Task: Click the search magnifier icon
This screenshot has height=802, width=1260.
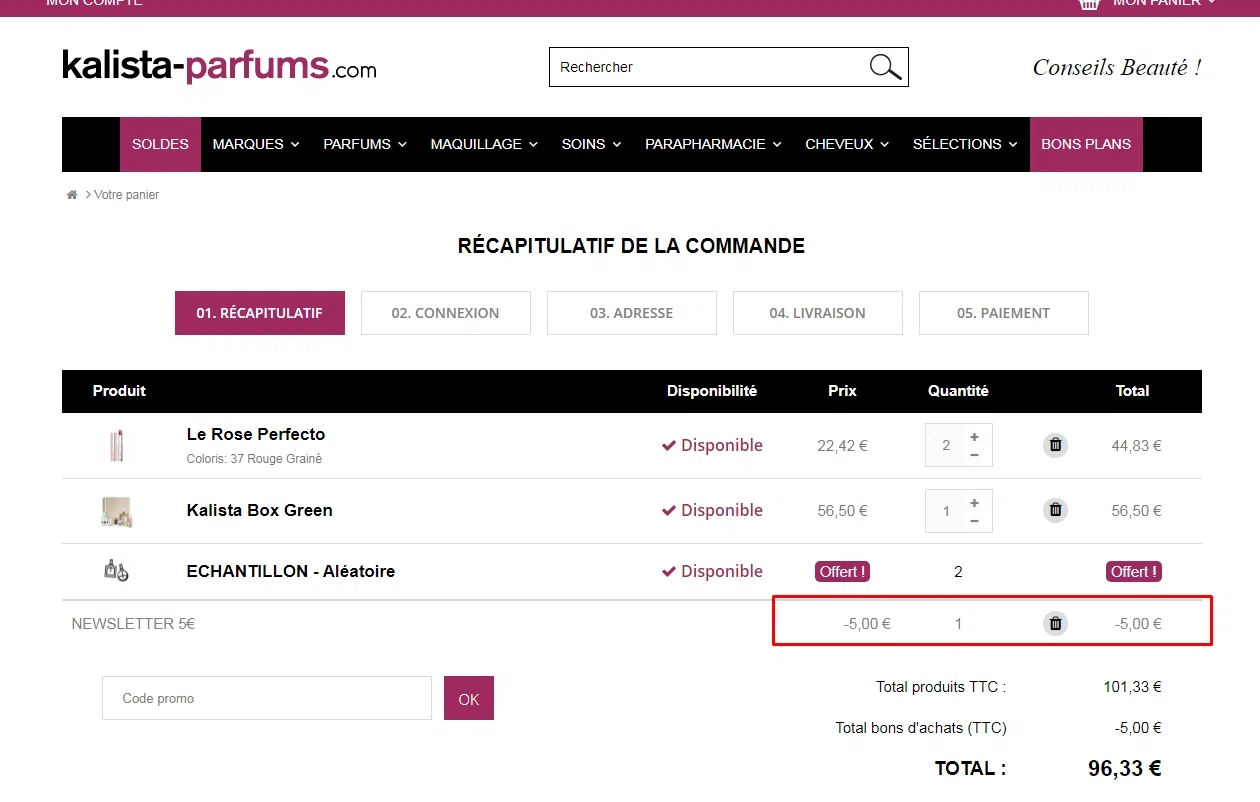Action: 885,67
